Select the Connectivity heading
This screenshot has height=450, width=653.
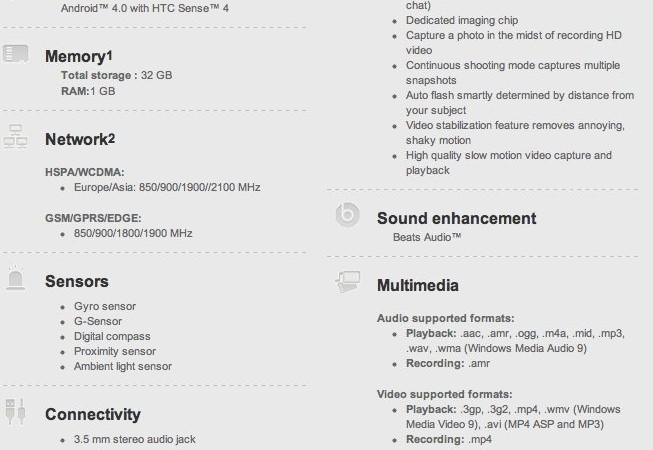pos(93,414)
